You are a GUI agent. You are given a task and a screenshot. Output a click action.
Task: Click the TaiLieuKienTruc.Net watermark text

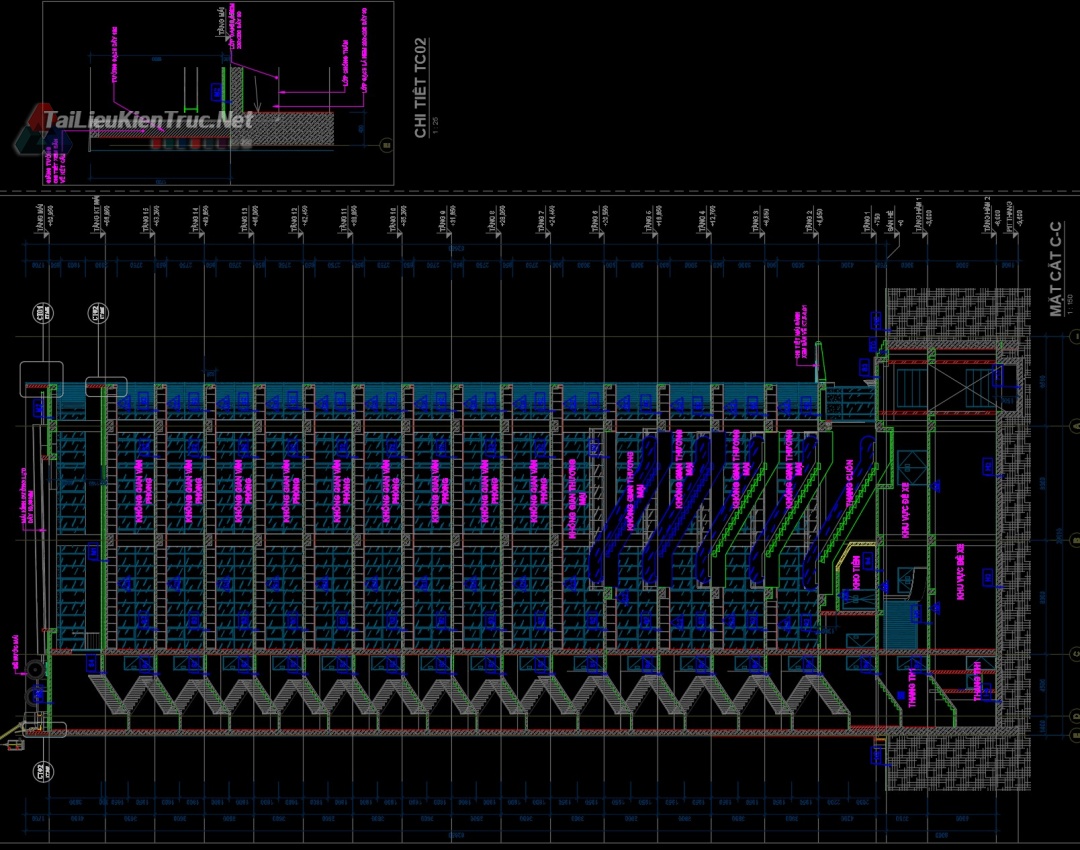click(x=150, y=121)
